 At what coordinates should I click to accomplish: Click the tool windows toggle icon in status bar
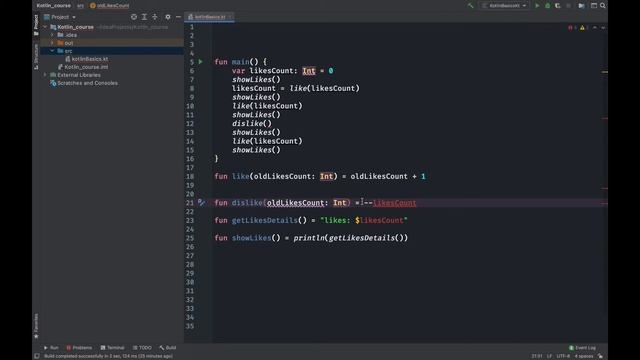37,356
